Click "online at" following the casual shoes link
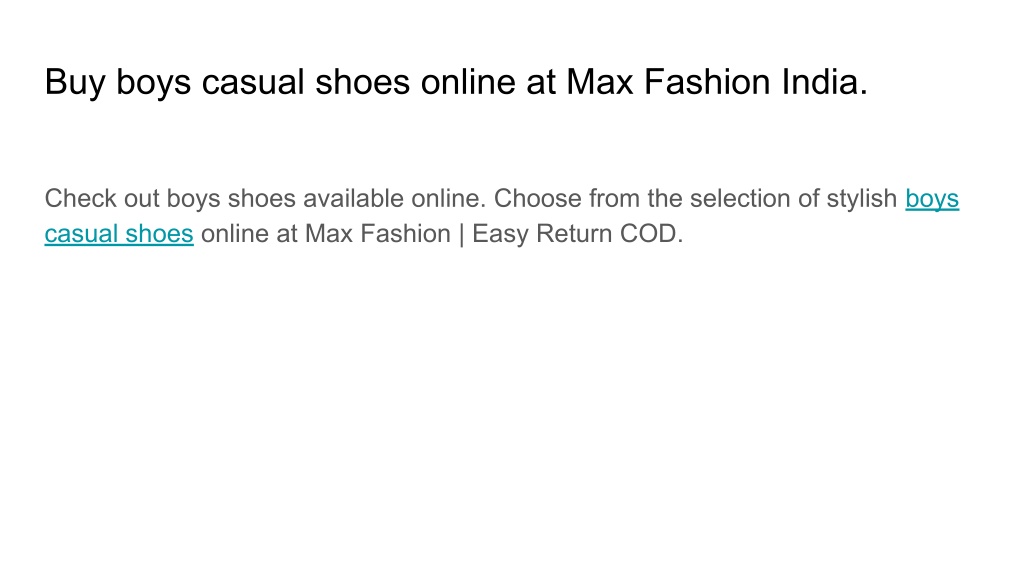Screen dimensions: 1024x576 (249, 234)
